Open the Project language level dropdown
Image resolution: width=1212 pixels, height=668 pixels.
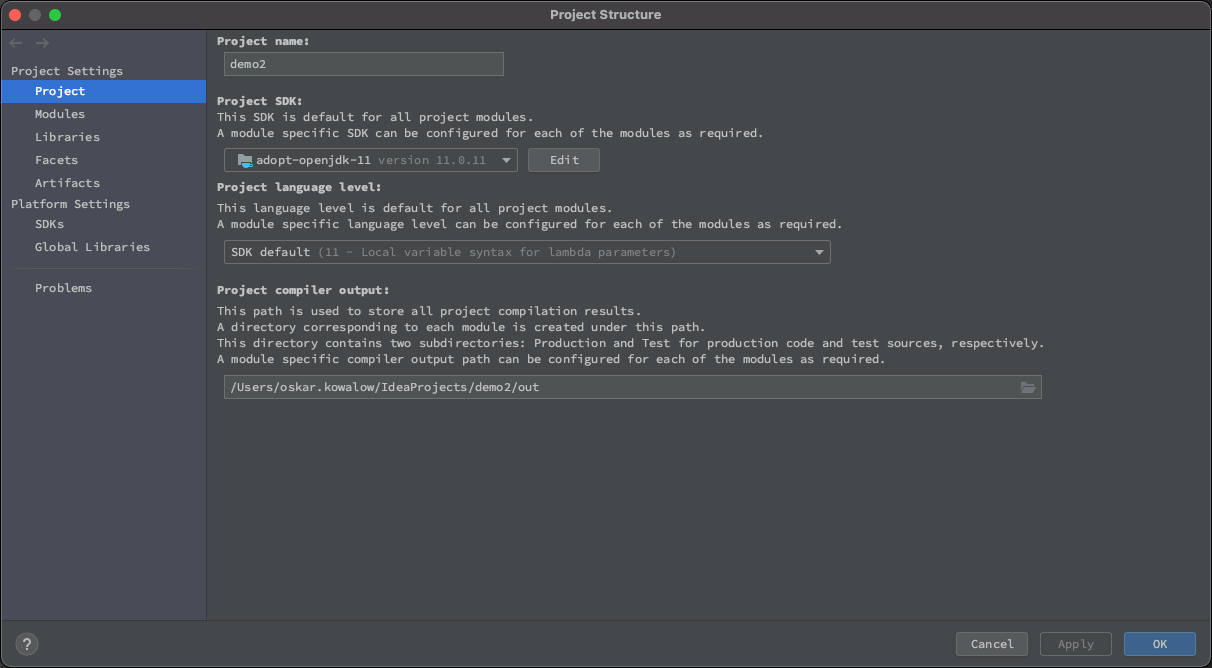point(819,252)
